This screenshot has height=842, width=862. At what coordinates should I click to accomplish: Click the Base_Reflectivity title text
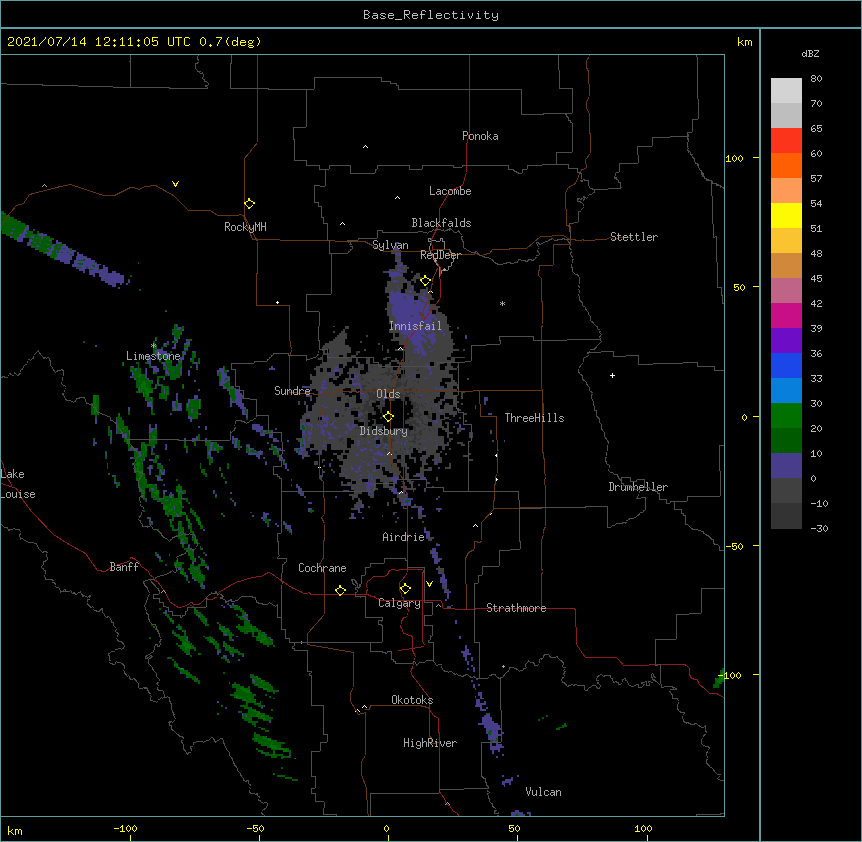[x=431, y=15]
